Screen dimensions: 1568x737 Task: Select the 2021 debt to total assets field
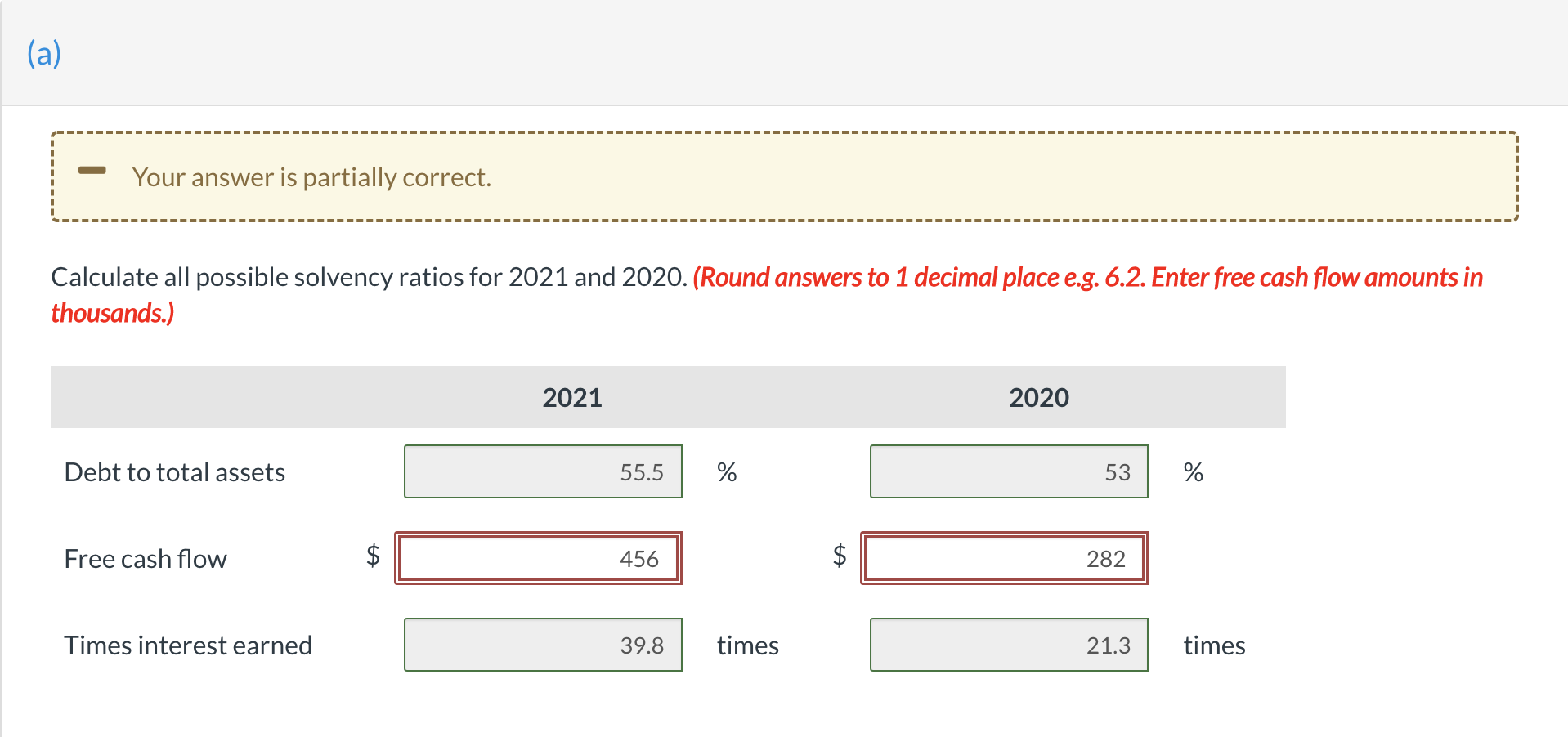coord(542,471)
